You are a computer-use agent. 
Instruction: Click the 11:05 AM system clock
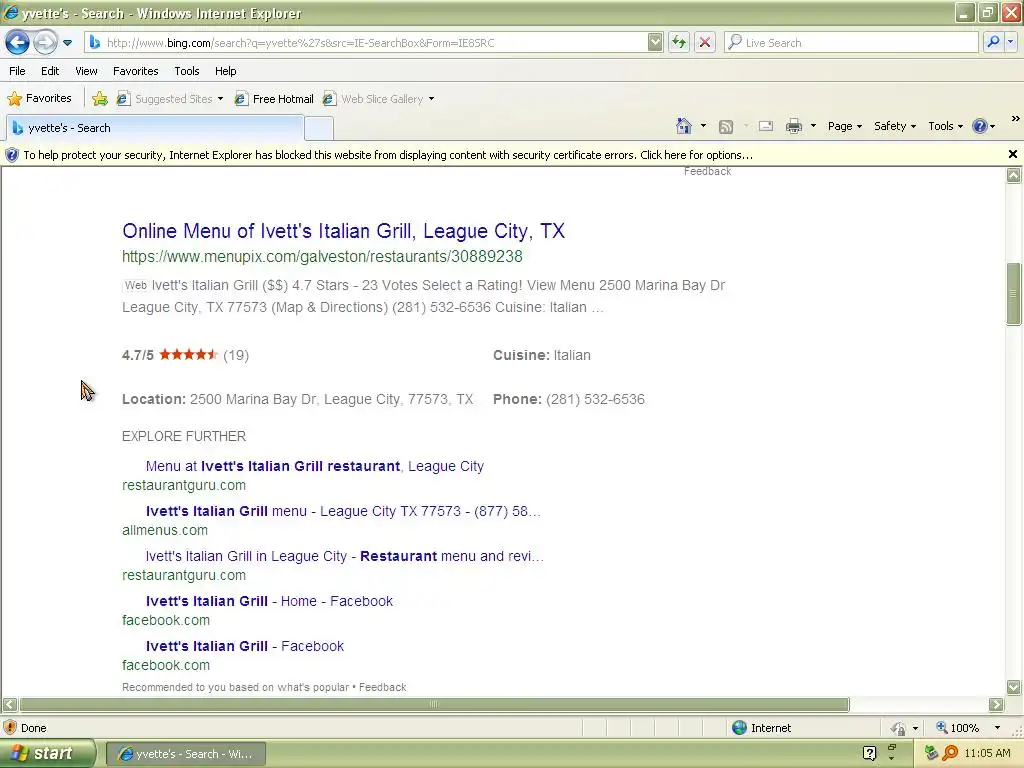tap(987, 754)
